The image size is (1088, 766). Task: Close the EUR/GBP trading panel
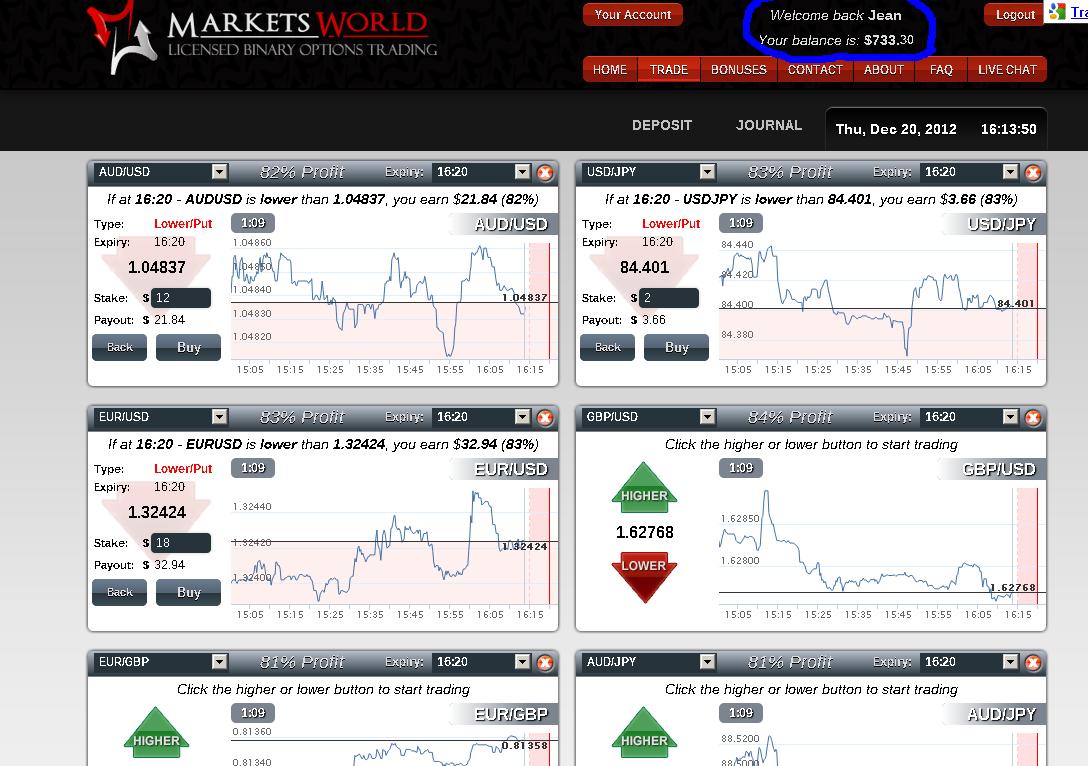(545, 662)
